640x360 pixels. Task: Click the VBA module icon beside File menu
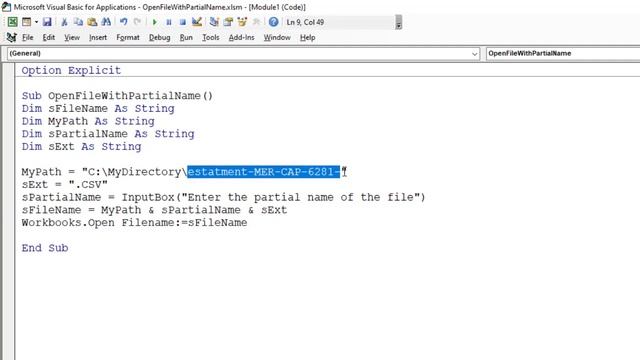11,38
